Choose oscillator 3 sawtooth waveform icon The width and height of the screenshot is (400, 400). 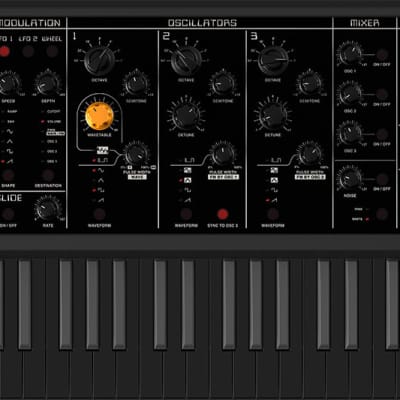point(274,200)
